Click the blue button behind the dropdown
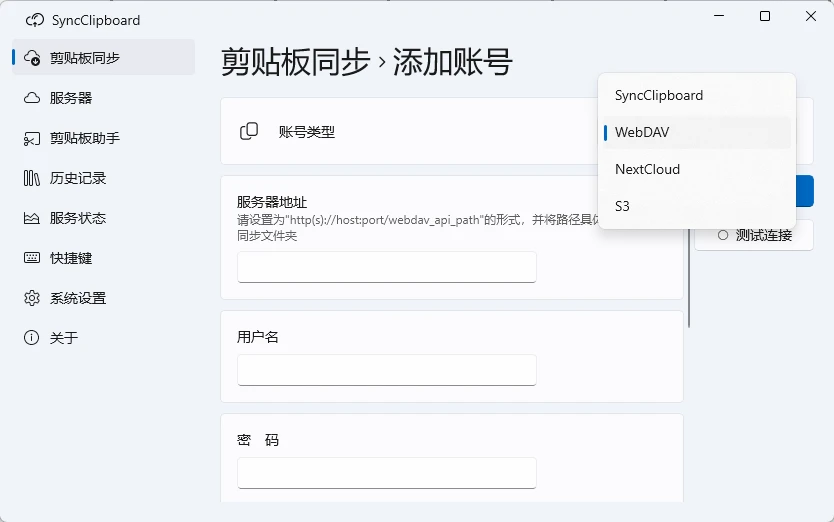The width and height of the screenshot is (834, 522). (805, 190)
